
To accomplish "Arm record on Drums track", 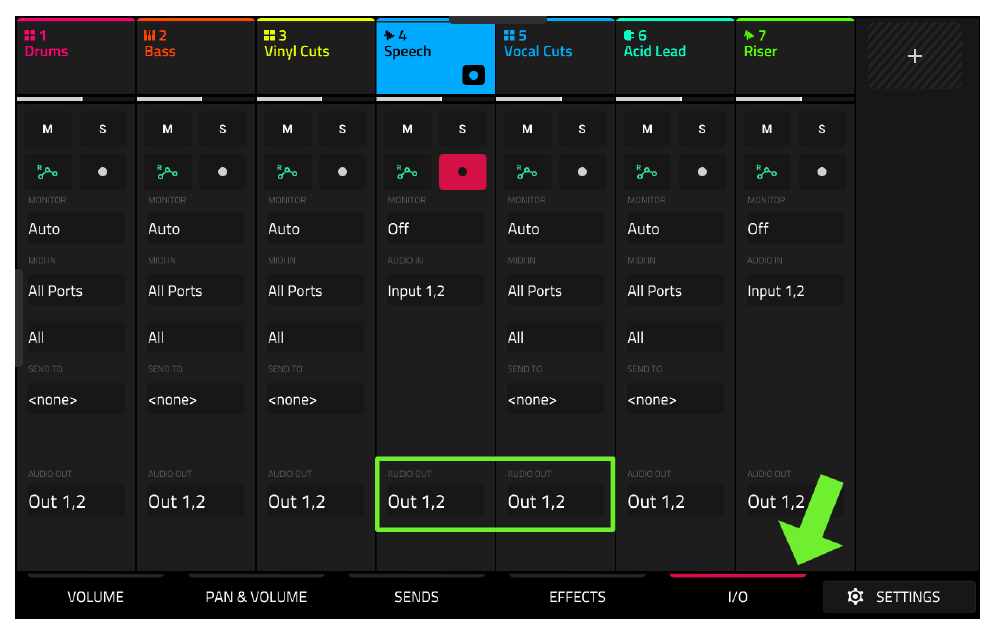I will (102, 172).
